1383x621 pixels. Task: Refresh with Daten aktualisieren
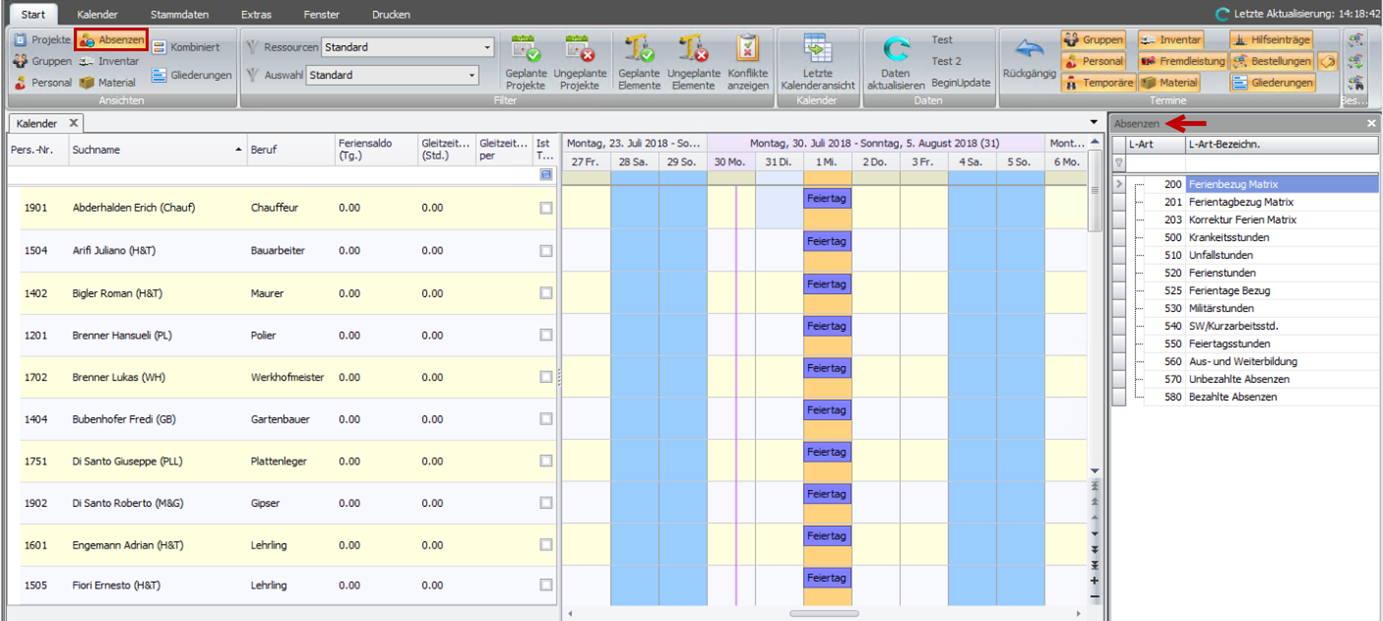click(x=896, y=62)
